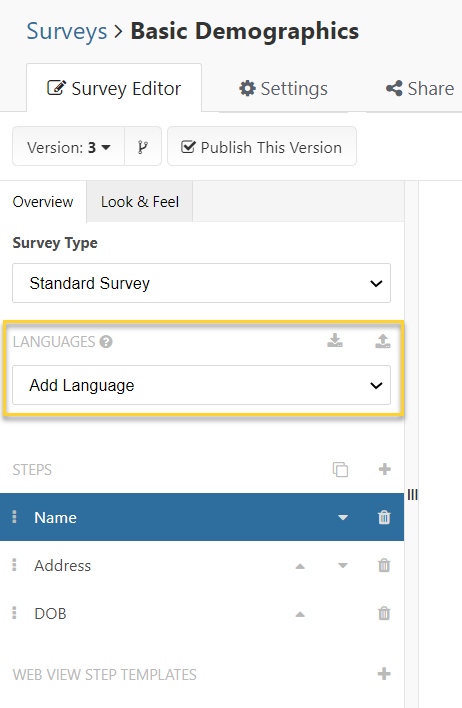The image size is (462, 708).
Task: Grab the Address step drag handle
Action: tap(14, 565)
